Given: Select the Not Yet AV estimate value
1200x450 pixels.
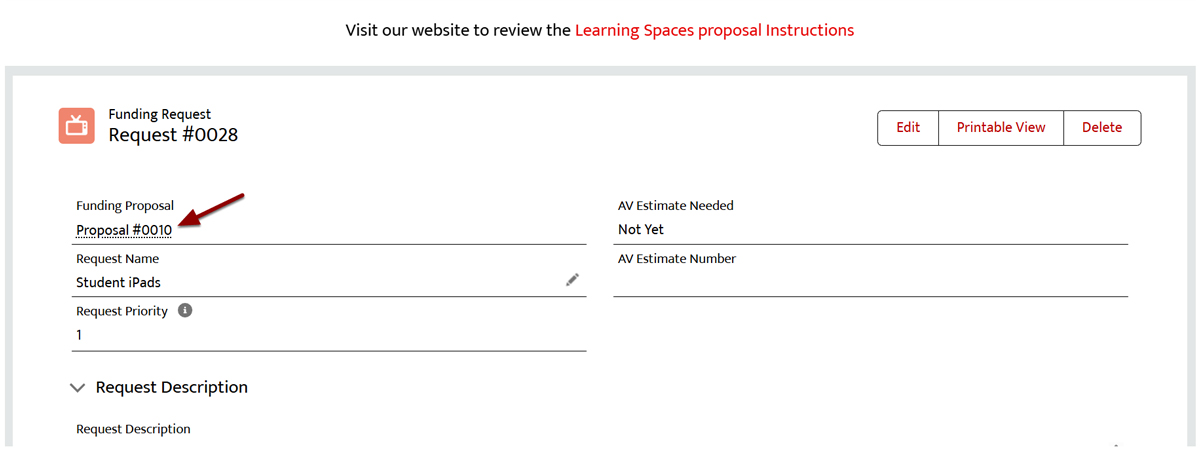Looking at the screenshot, I should pos(641,230).
